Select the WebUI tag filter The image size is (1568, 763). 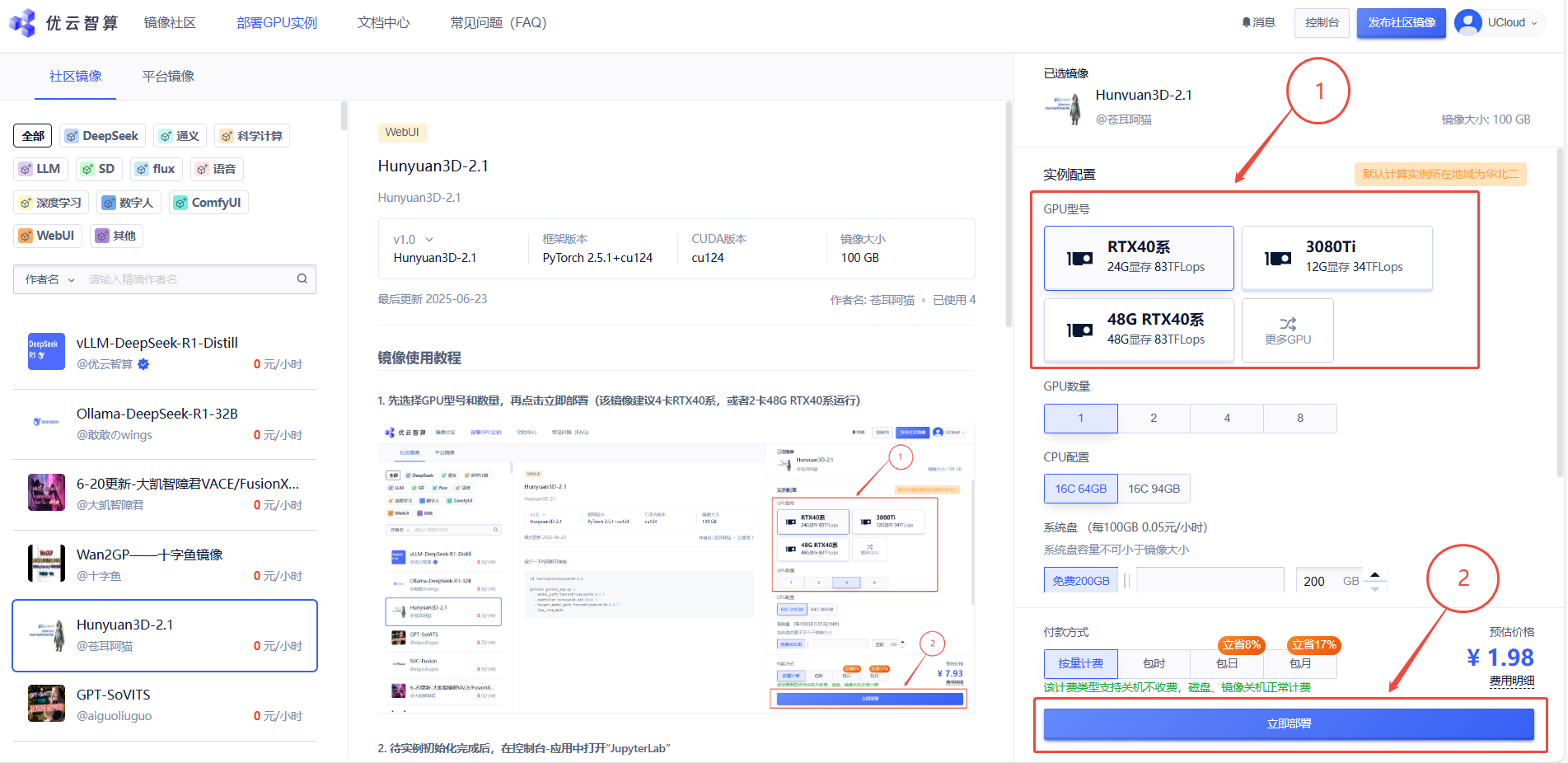pos(48,236)
